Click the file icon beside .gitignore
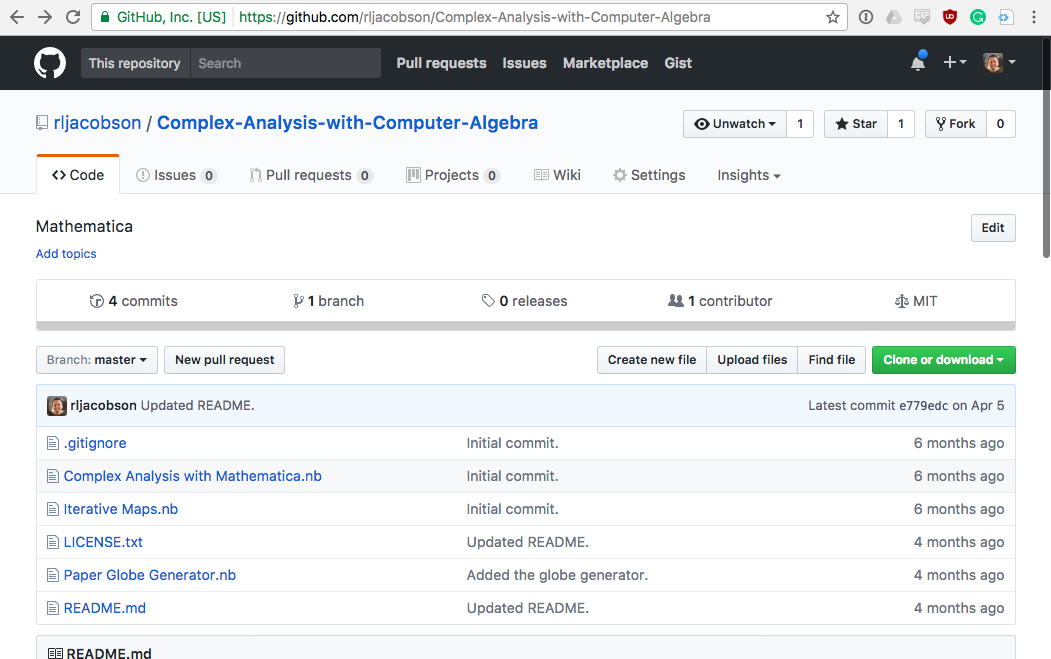Viewport: 1051px width, 659px height. [53, 443]
